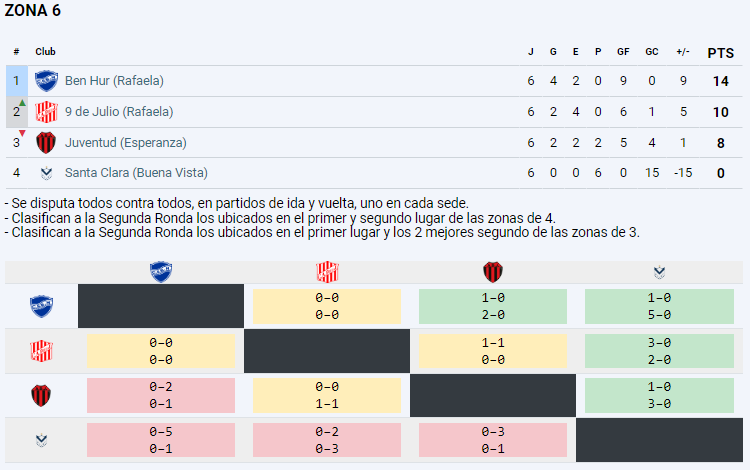Click green up arrow beside position 2
The height and width of the screenshot is (470, 750).
[x=22, y=103]
